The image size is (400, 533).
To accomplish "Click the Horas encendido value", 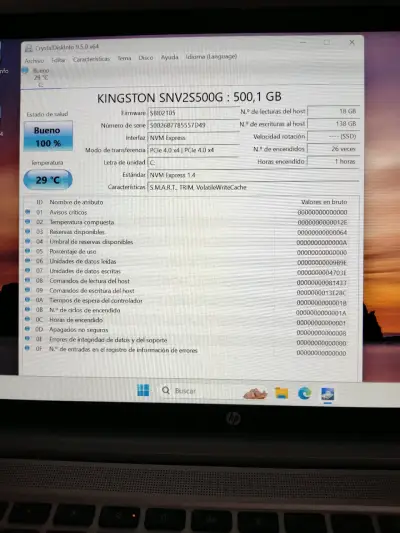I will pos(333,161).
